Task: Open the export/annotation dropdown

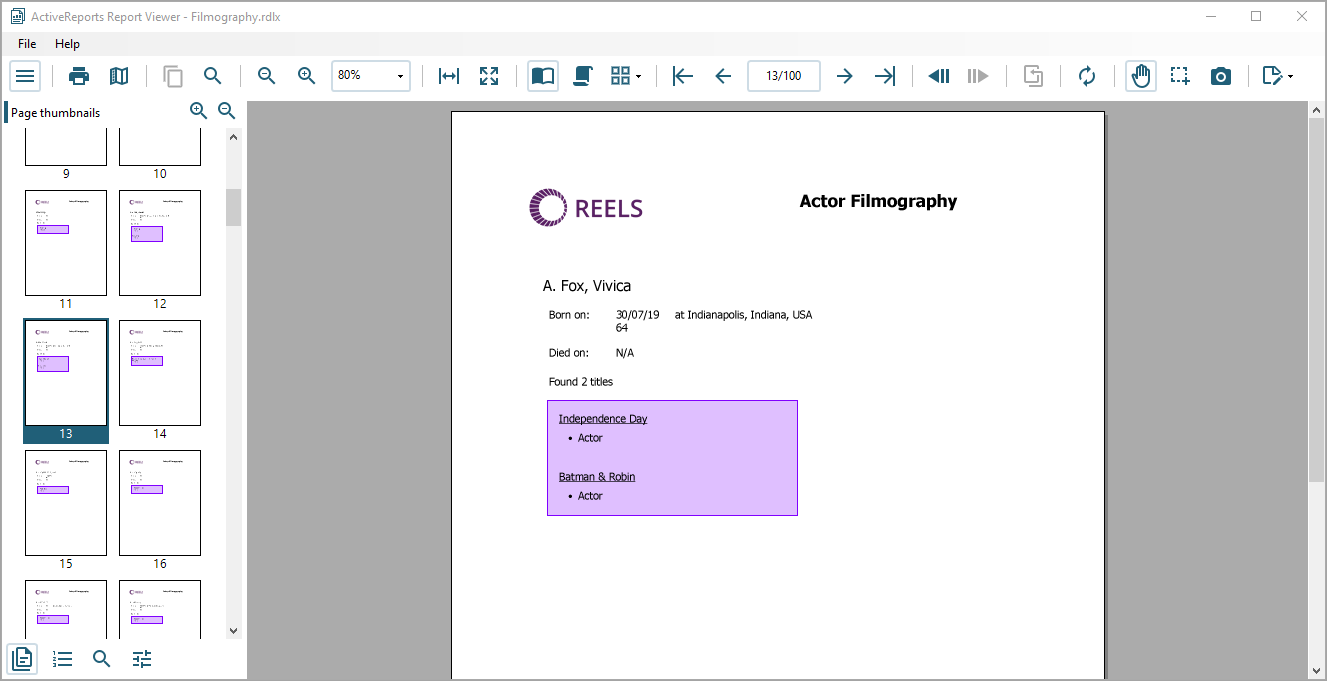Action: (x=1277, y=76)
